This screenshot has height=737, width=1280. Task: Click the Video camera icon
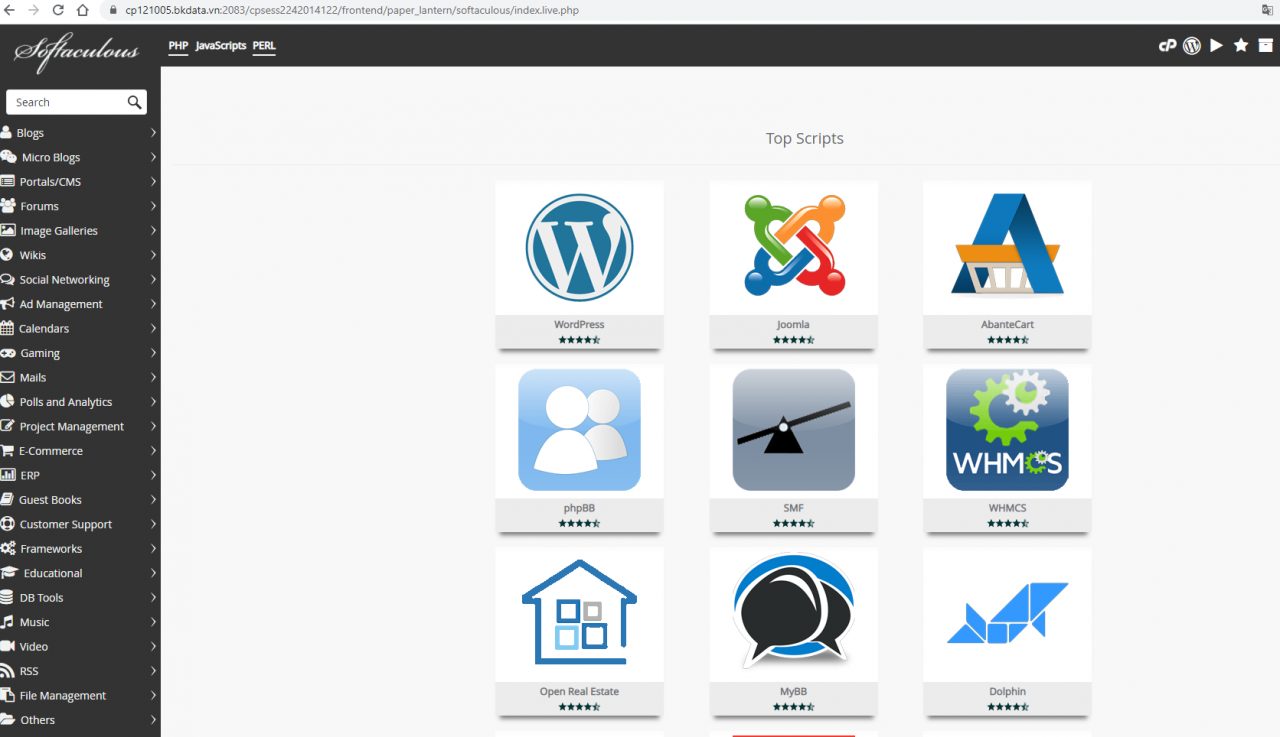pos(8,646)
